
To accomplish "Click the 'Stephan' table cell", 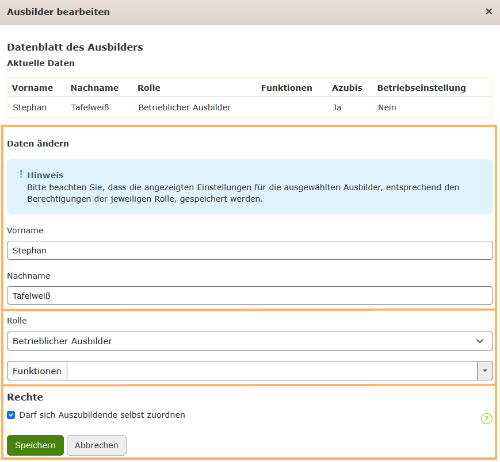I will pos(30,107).
